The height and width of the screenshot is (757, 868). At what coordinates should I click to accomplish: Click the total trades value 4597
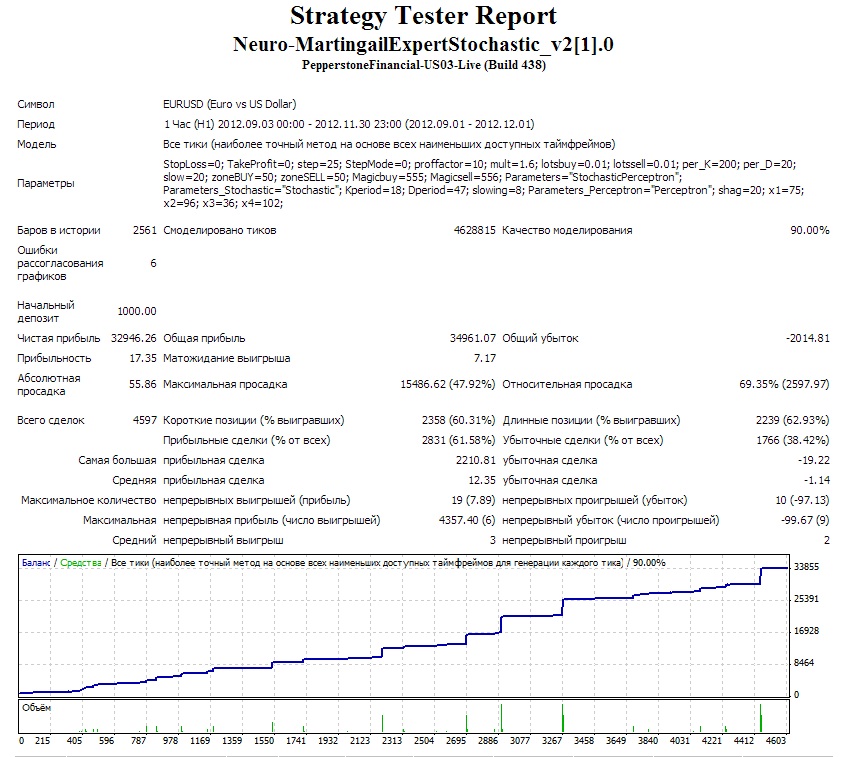[145, 420]
